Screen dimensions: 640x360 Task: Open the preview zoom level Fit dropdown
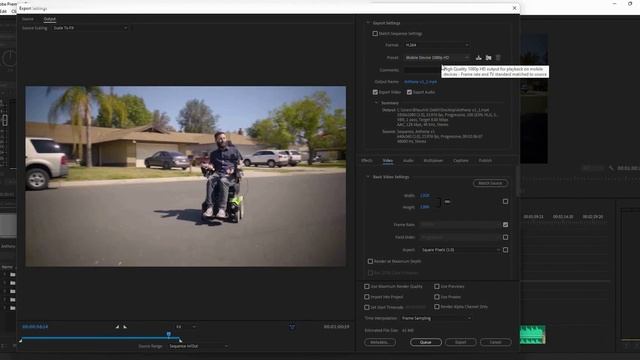pyautogui.click(x=186, y=327)
